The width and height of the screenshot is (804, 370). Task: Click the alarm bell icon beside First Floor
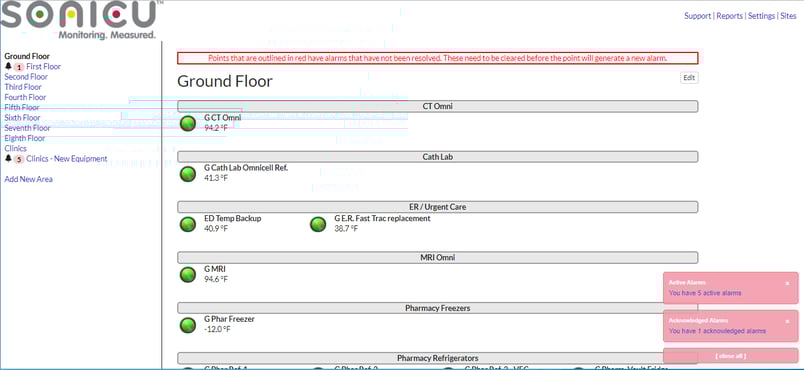click(x=8, y=67)
